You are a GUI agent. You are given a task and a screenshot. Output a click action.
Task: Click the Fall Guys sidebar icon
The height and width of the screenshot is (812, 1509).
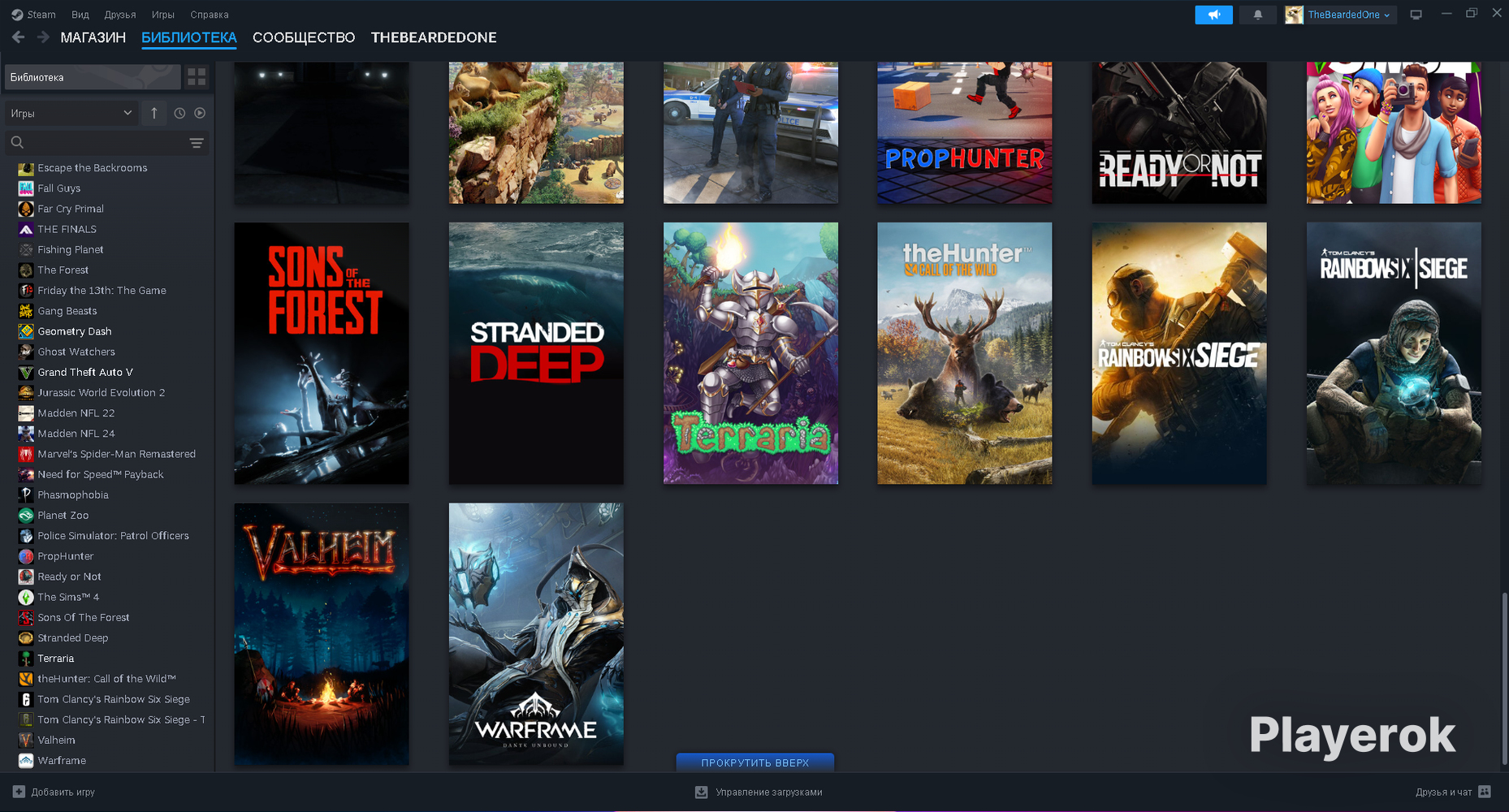click(x=26, y=188)
